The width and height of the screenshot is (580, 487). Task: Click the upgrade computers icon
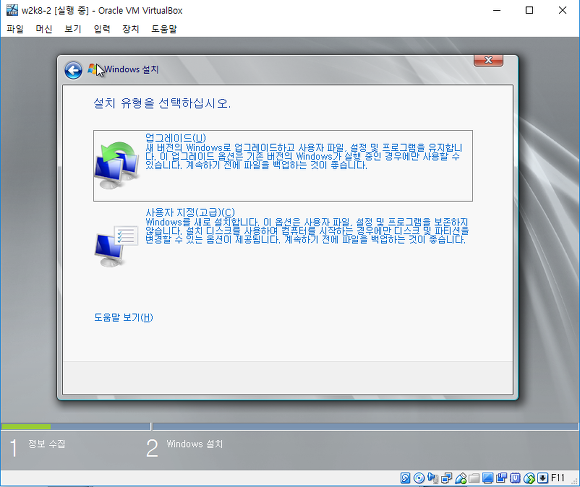117,165
